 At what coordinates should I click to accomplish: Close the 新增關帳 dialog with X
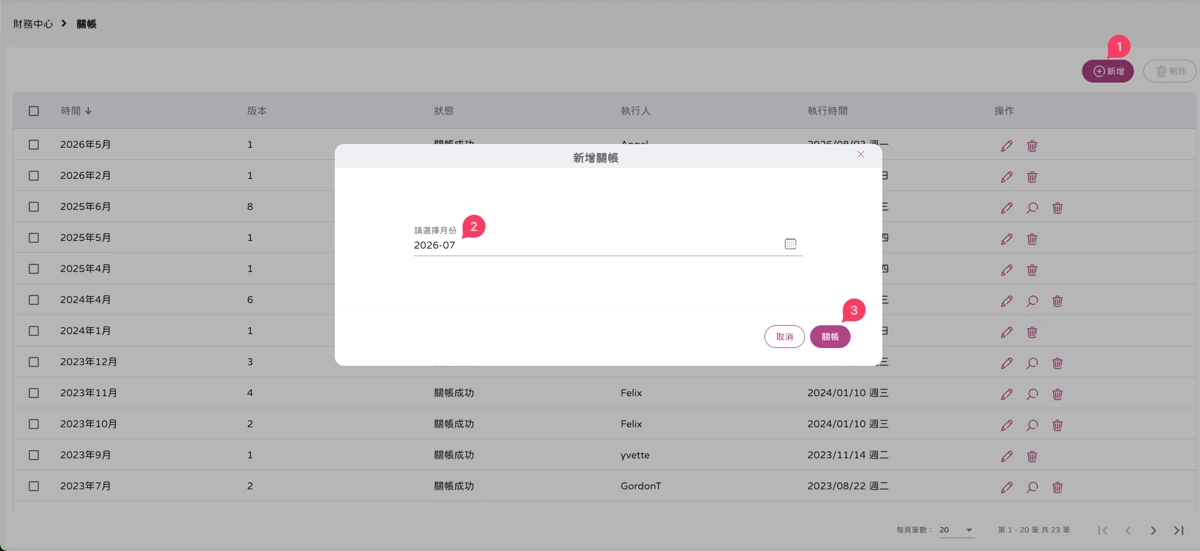pos(861,155)
